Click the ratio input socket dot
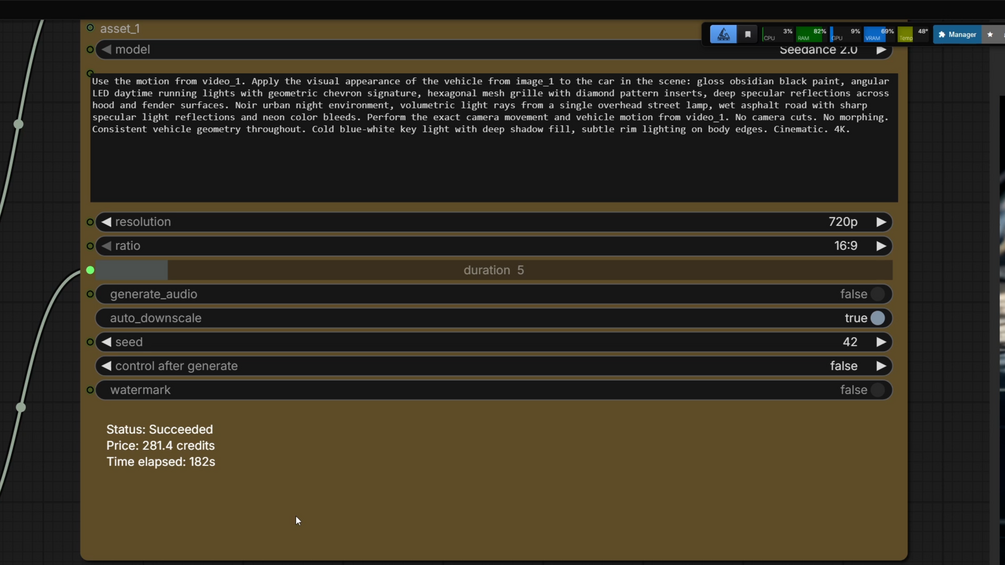This screenshot has height=565, width=1005. [x=90, y=246]
